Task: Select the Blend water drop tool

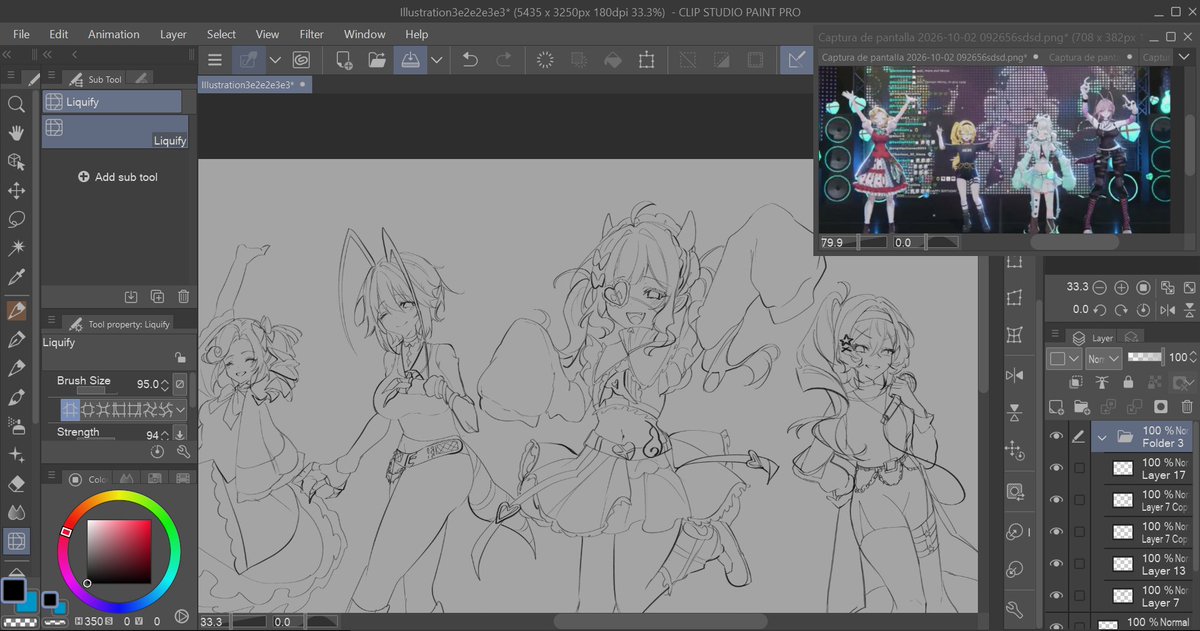Action: (x=16, y=512)
